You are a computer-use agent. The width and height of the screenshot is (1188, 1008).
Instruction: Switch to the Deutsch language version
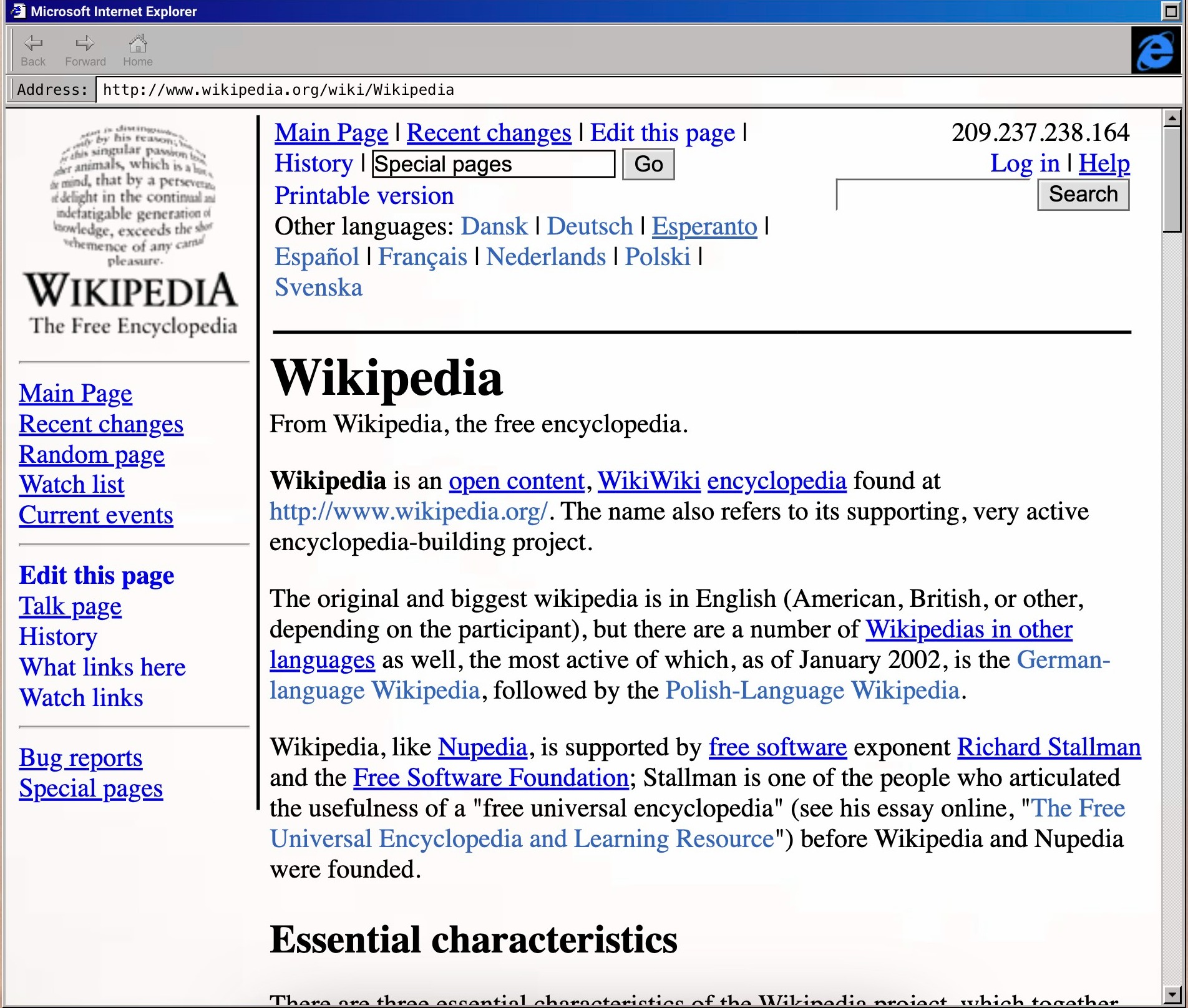point(590,226)
